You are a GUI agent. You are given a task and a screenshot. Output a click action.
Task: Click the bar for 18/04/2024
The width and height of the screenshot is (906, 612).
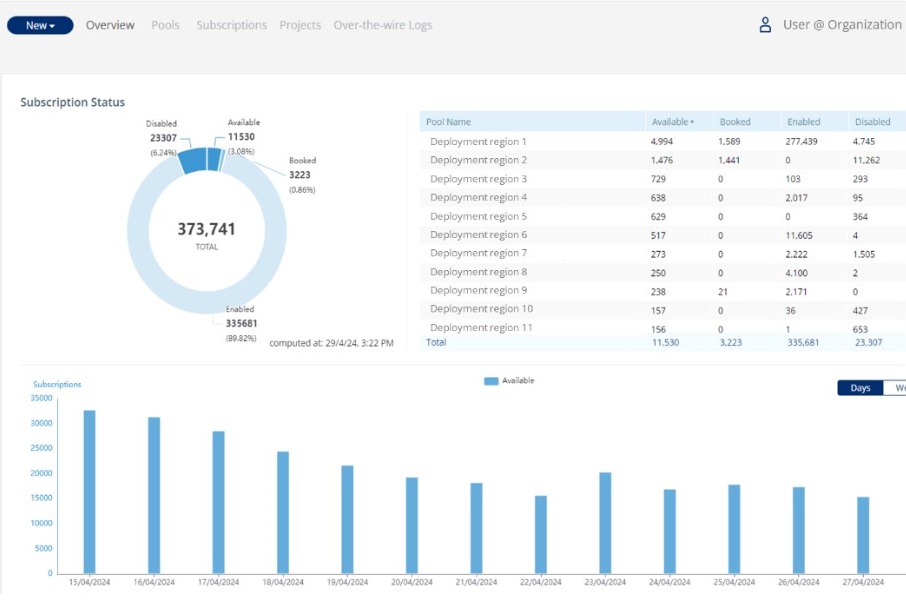pyautogui.click(x=283, y=513)
